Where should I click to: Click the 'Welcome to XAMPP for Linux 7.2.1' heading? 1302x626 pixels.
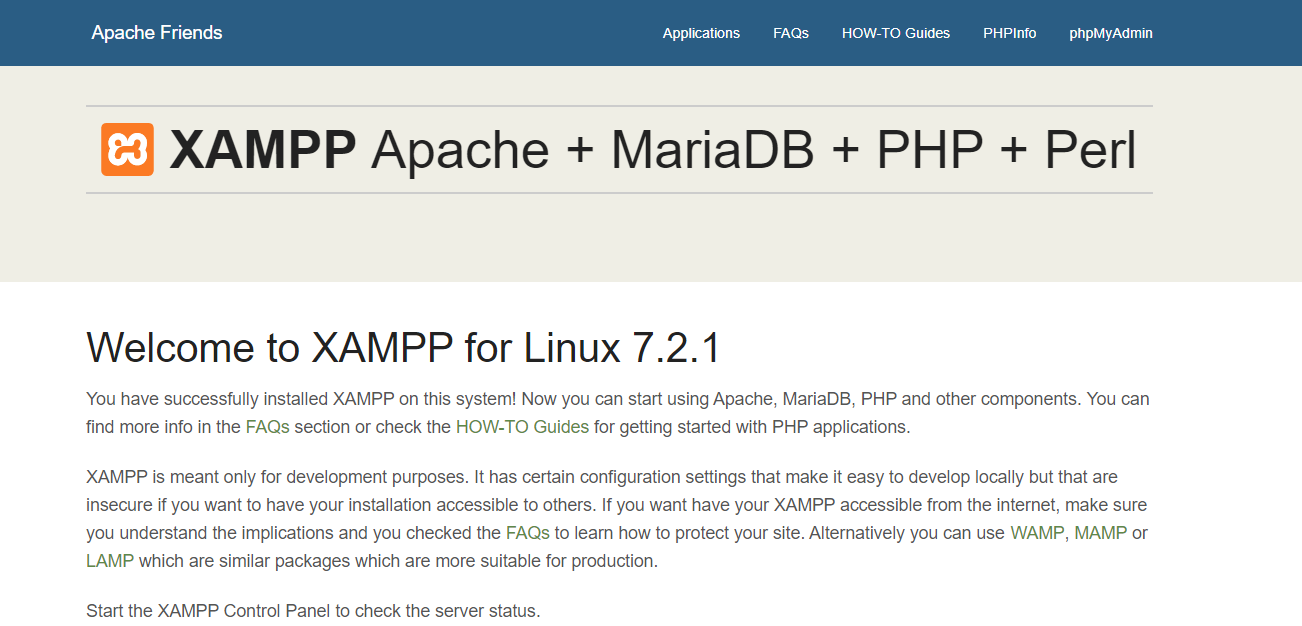point(403,348)
